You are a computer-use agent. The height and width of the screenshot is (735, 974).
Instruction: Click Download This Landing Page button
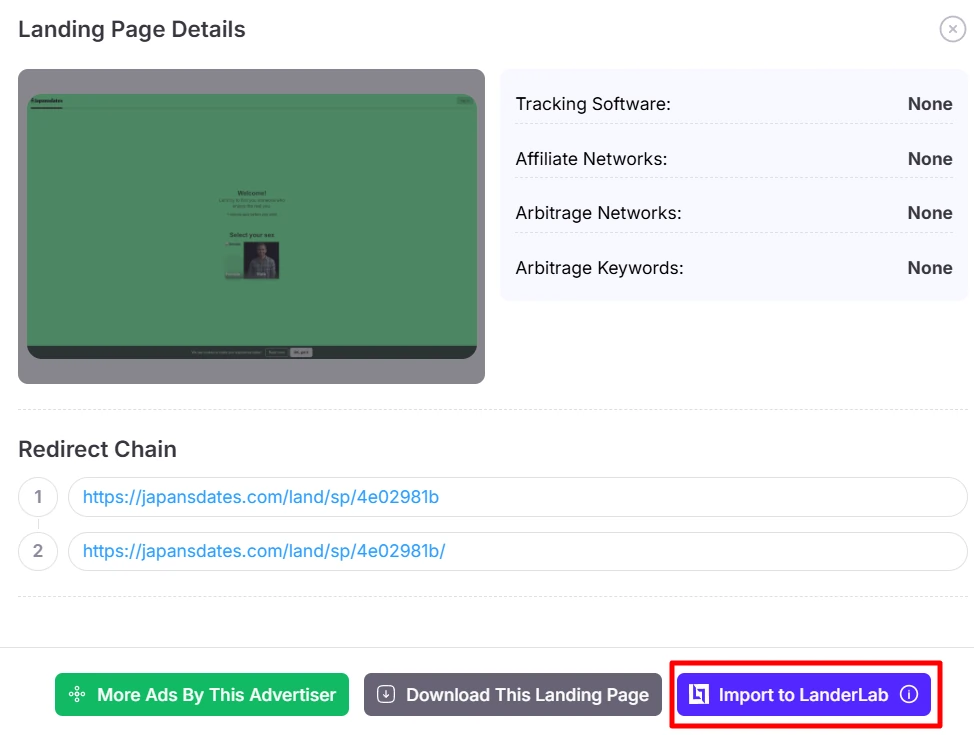tap(512, 695)
